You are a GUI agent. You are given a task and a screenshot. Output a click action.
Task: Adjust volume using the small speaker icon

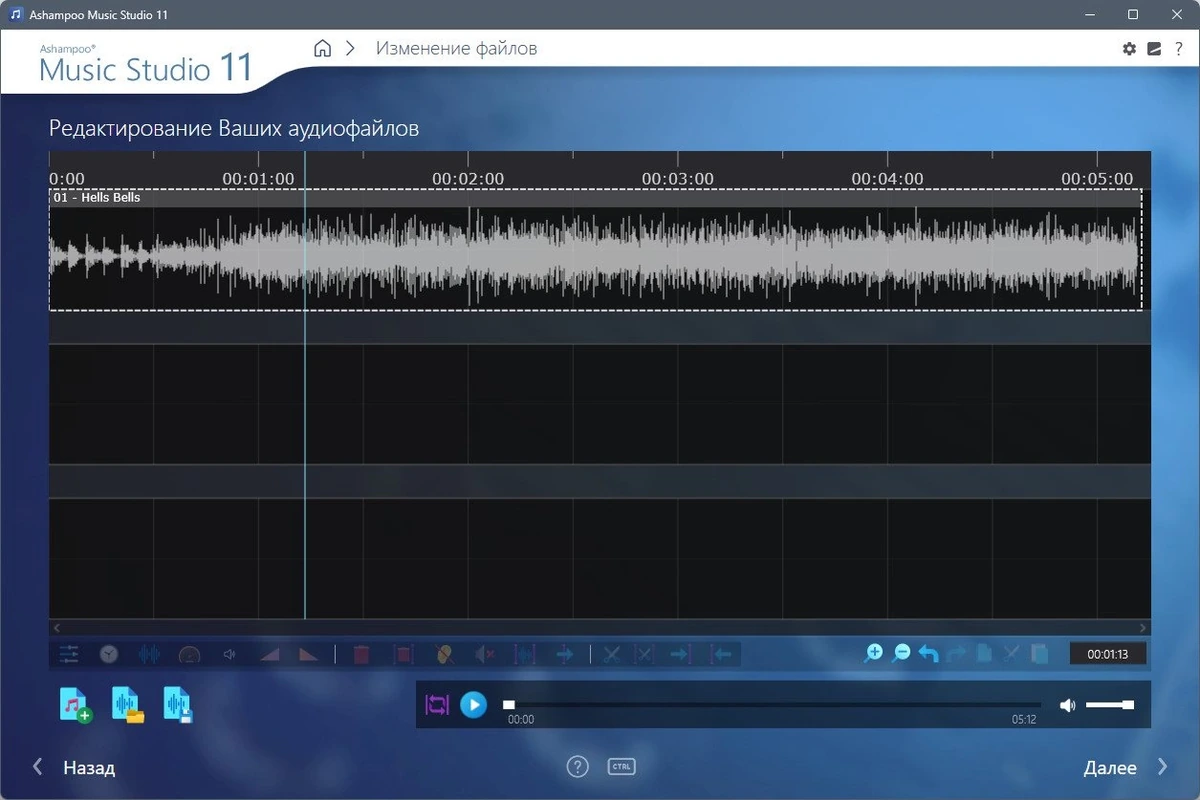pos(229,654)
